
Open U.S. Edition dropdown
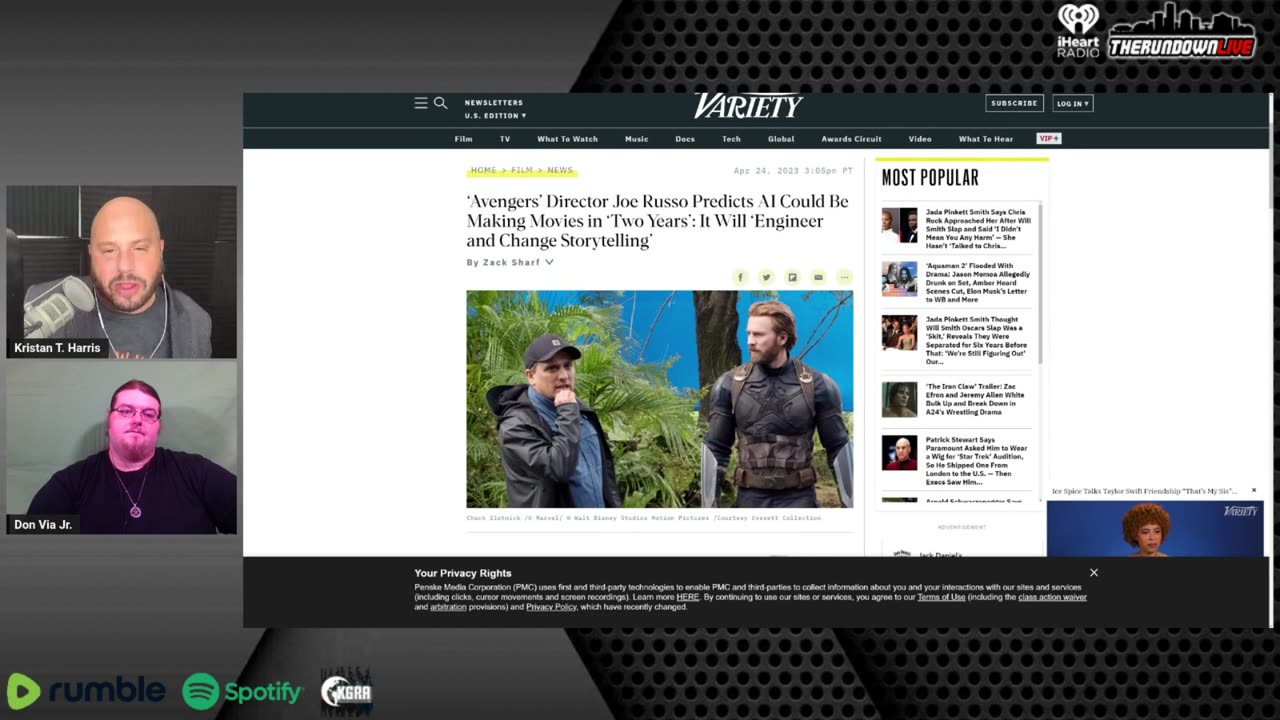click(x=495, y=116)
